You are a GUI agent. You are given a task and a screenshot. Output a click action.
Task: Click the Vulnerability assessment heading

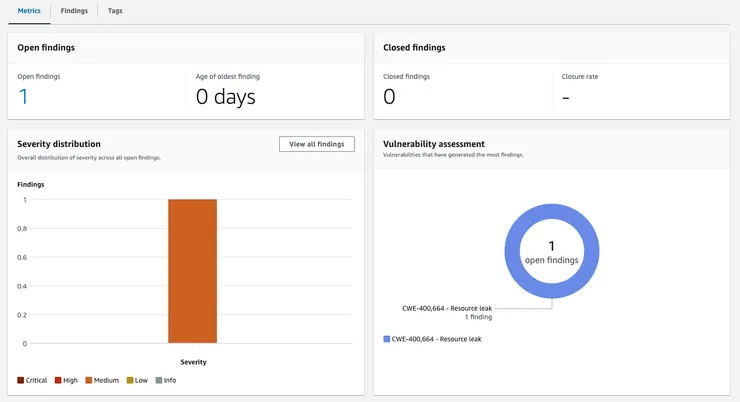tap(434, 144)
